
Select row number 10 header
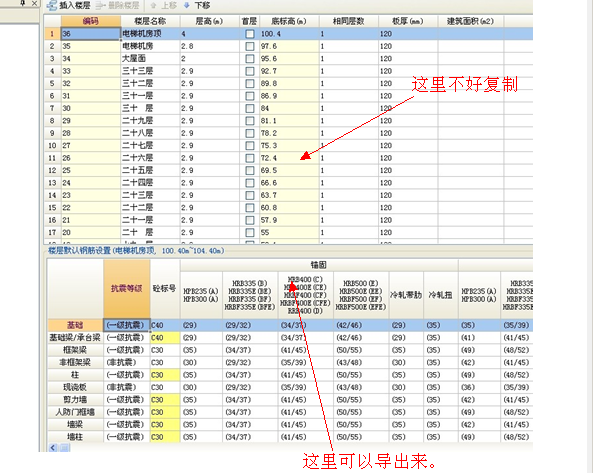[52, 146]
